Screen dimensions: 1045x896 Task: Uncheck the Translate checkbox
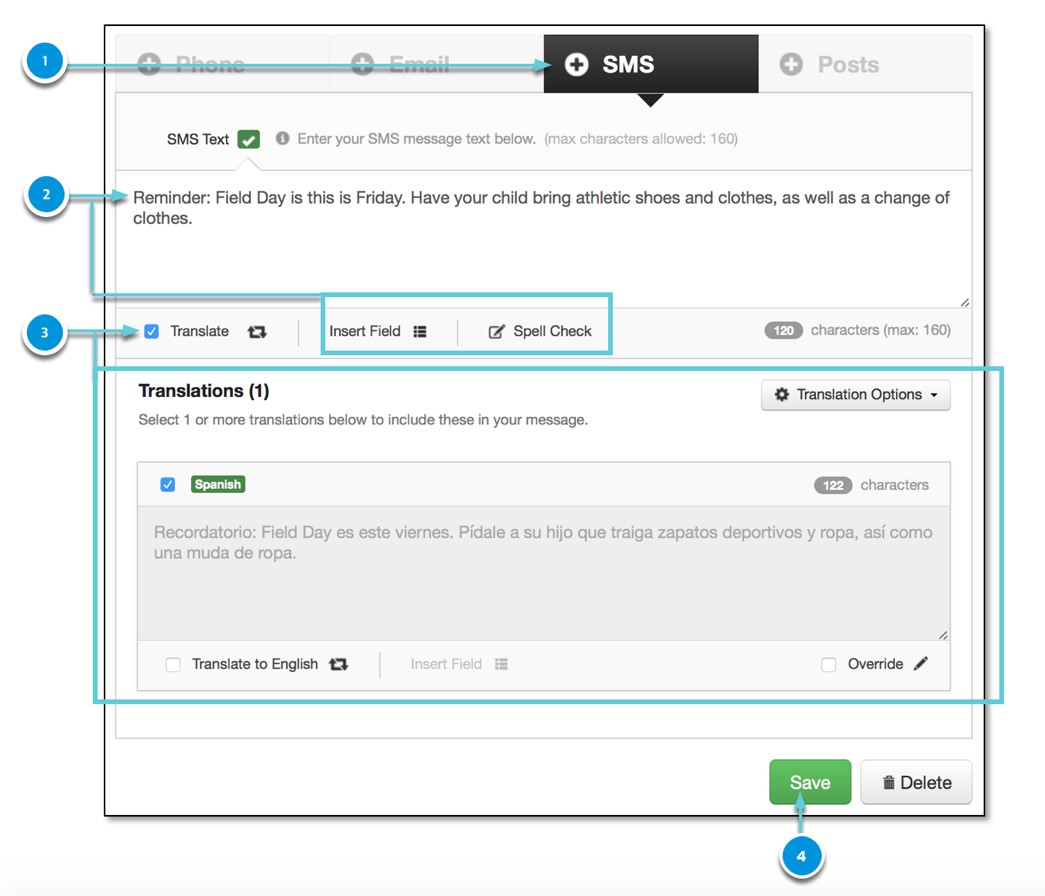(152, 331)
